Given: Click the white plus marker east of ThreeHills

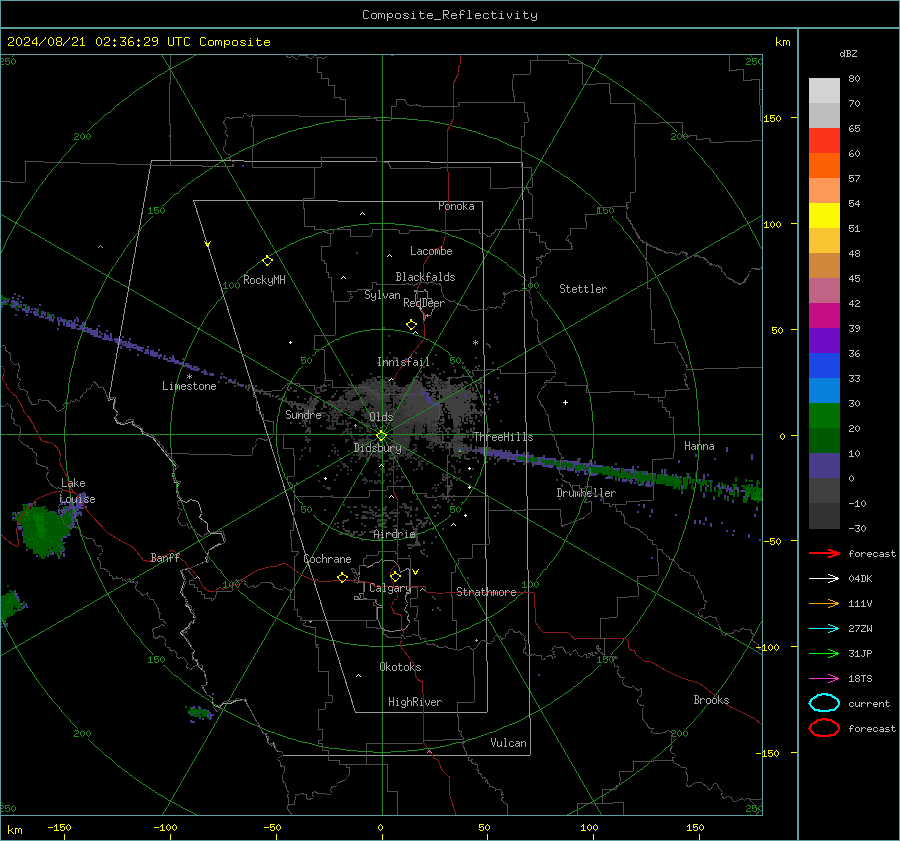Looking at the screenshot, I should pos(565,402).
